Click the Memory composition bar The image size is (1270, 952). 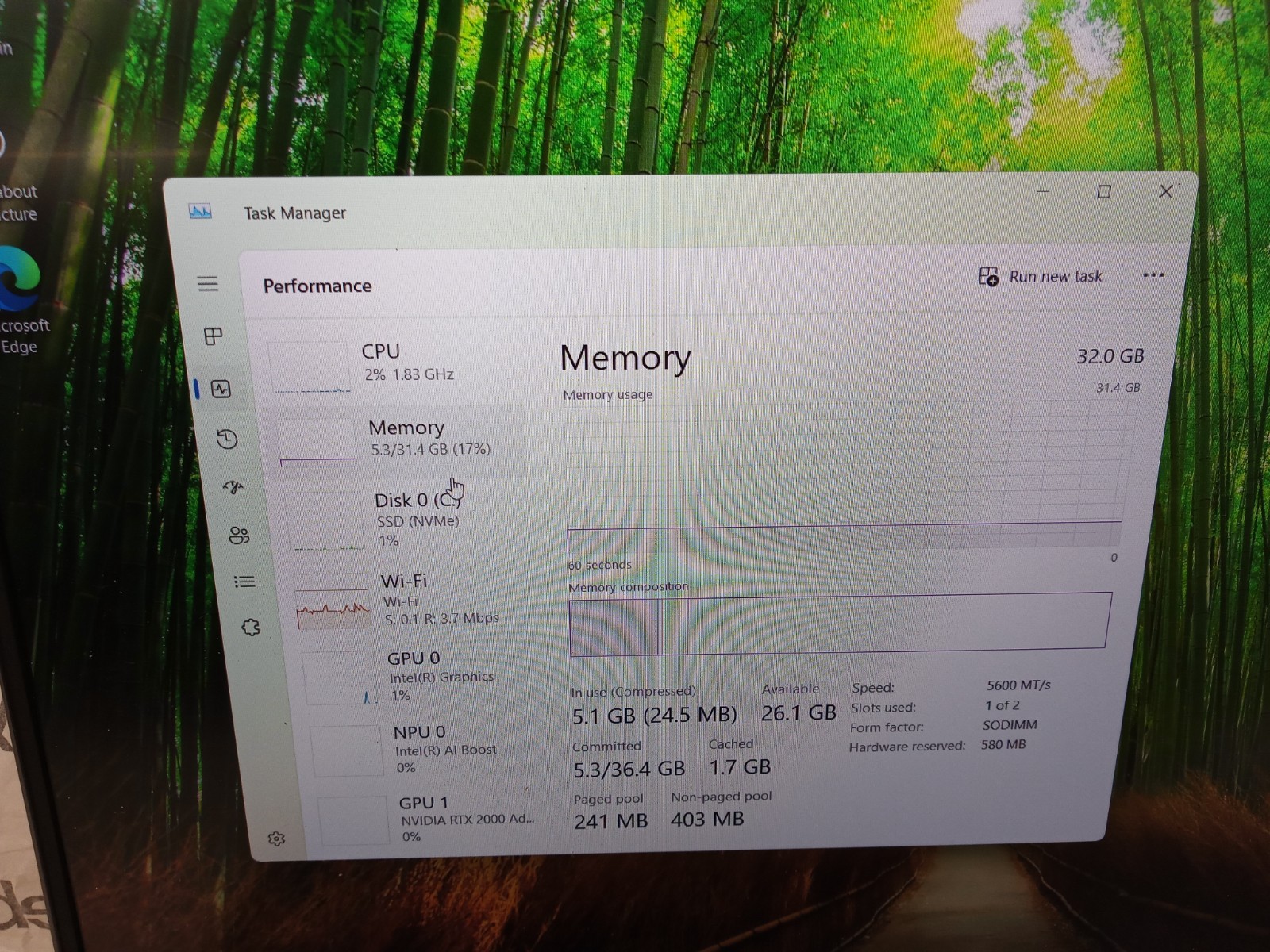tap(839, 624)
